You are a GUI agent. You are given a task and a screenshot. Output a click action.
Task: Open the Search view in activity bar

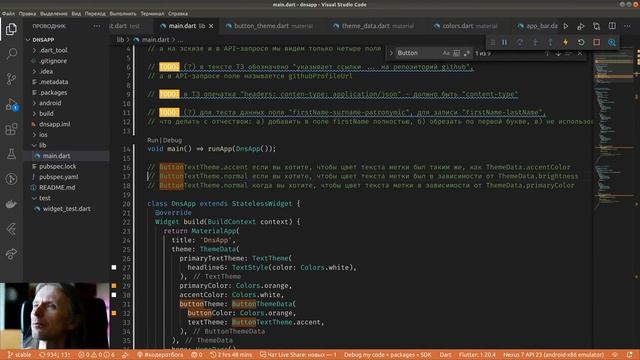tap(11, 53)
